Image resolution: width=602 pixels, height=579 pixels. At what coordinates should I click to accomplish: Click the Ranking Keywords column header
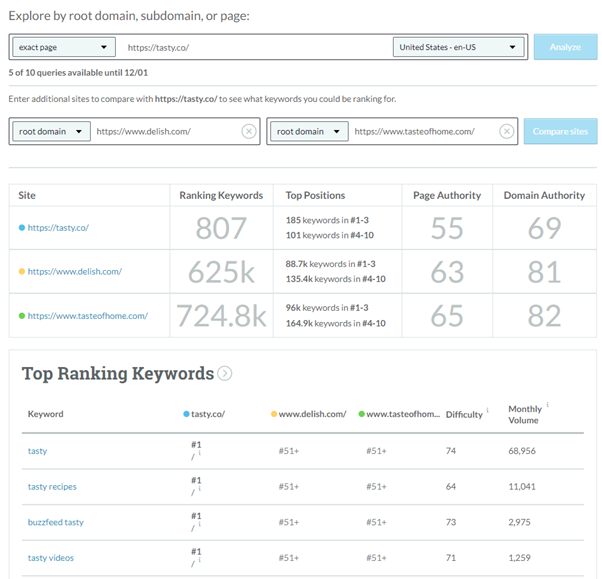click(221, 195)
